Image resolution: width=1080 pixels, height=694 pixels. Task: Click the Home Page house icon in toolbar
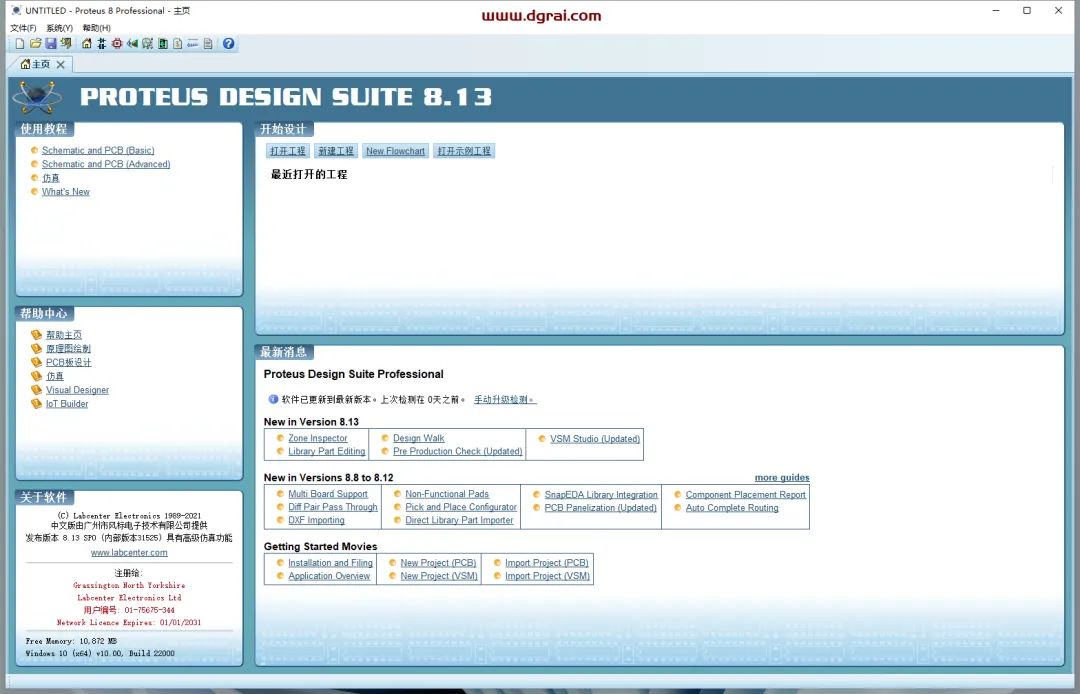coord(86,43)
